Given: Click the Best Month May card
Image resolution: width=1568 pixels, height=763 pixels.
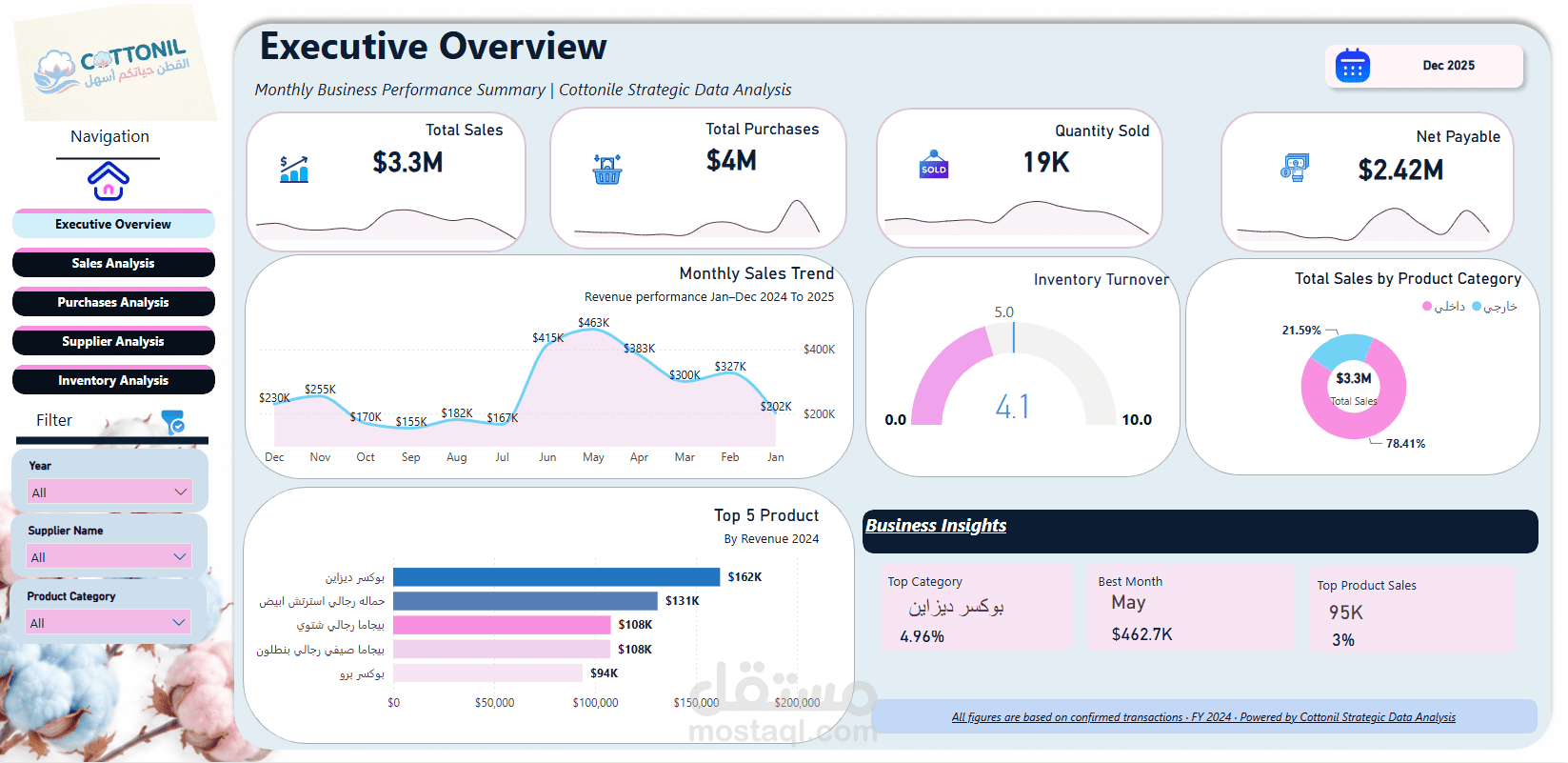Looking at the screenshot, I should point(1191,608).
